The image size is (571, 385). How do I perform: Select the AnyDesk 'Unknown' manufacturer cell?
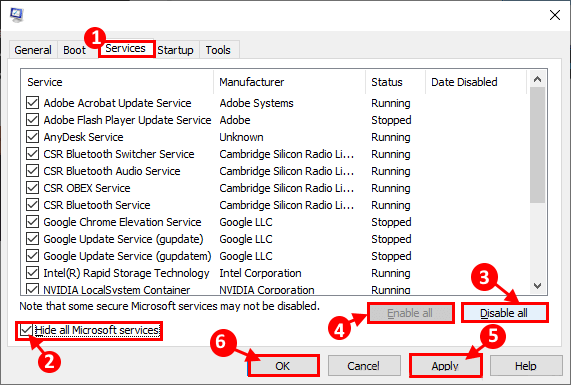coord(241,137)
